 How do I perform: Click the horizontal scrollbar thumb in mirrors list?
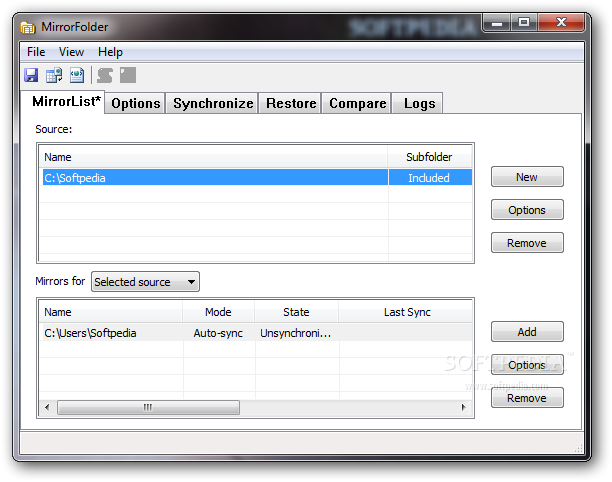pos(148,407)
